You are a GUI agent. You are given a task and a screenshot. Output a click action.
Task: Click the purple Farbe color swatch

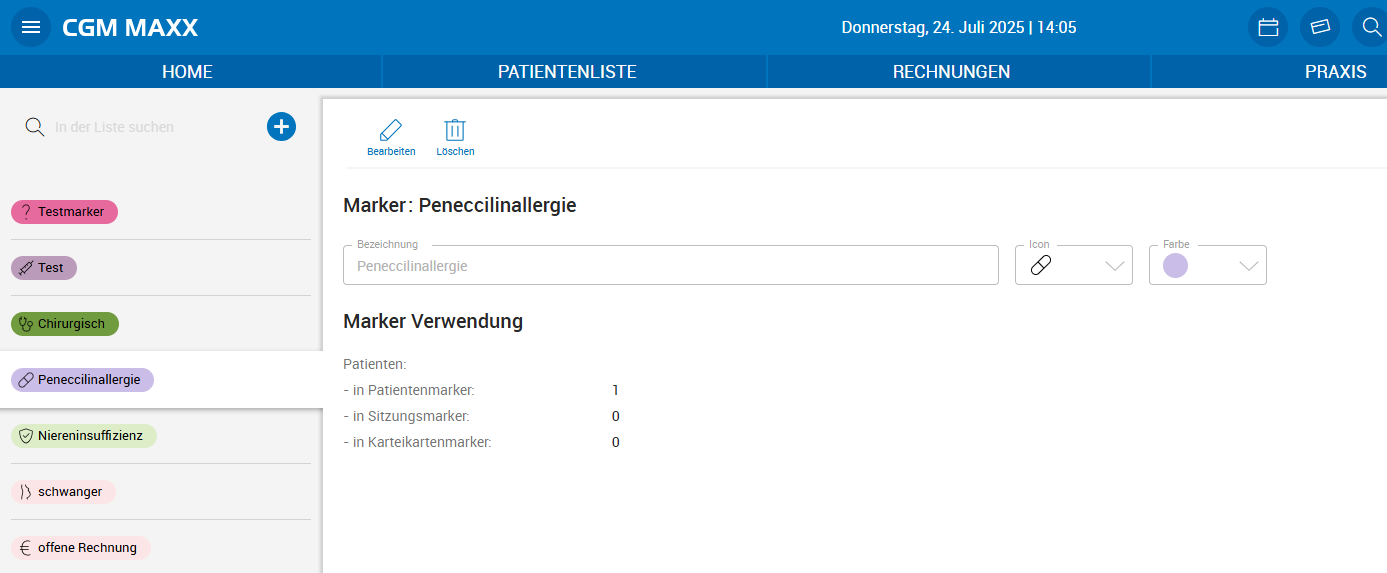1176,266
